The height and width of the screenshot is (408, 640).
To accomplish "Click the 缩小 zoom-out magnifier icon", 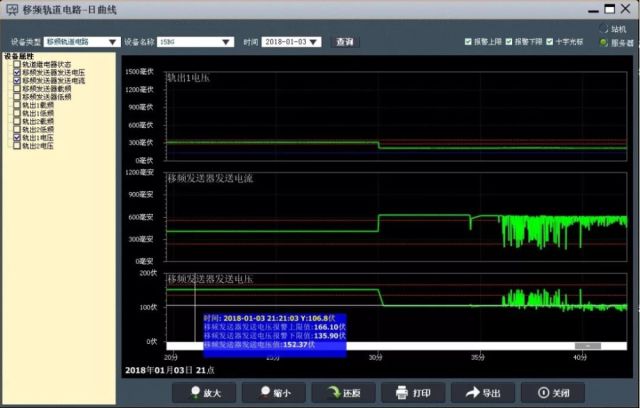I will point(266,392).
